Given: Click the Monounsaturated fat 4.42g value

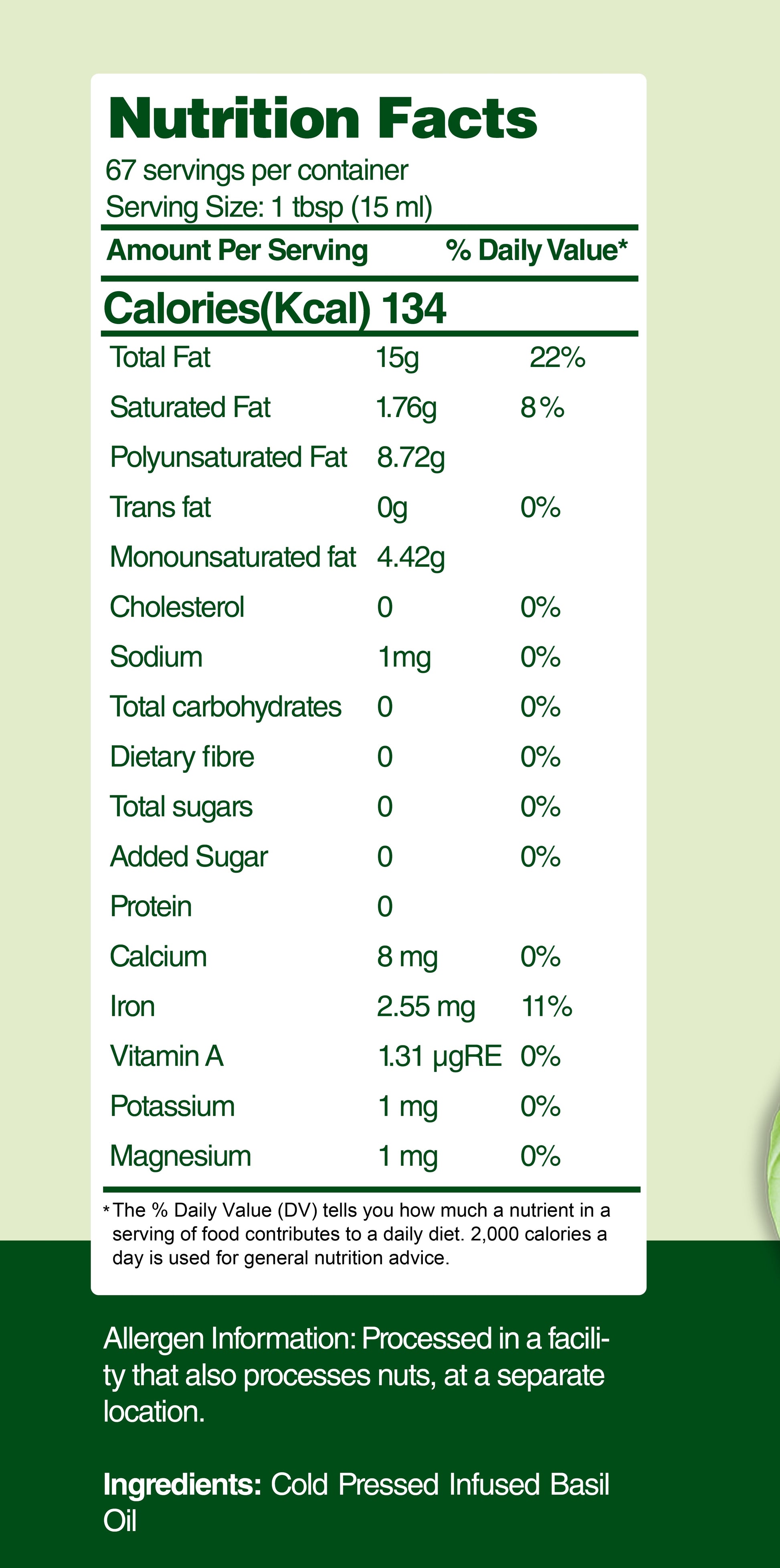Looking at the screenshot, I should [x=411, y=557].
